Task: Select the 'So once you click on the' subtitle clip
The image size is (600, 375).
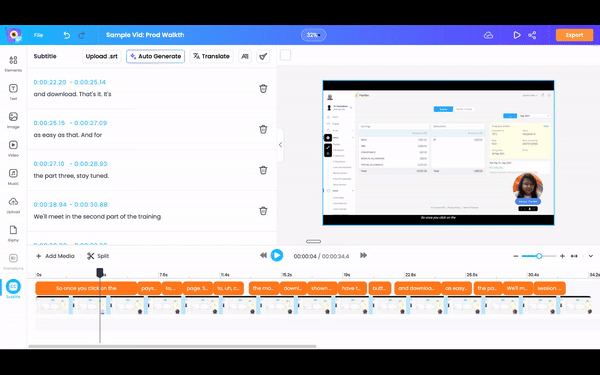Action: 86,288
